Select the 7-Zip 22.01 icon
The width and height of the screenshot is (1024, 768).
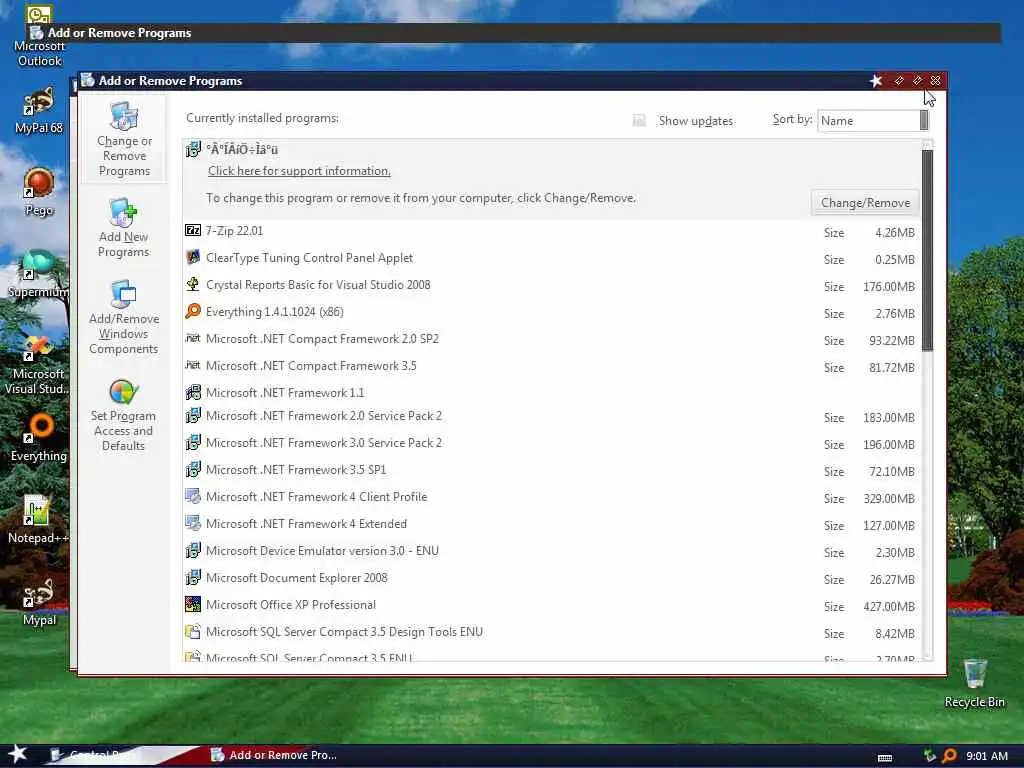click(193, 230)
